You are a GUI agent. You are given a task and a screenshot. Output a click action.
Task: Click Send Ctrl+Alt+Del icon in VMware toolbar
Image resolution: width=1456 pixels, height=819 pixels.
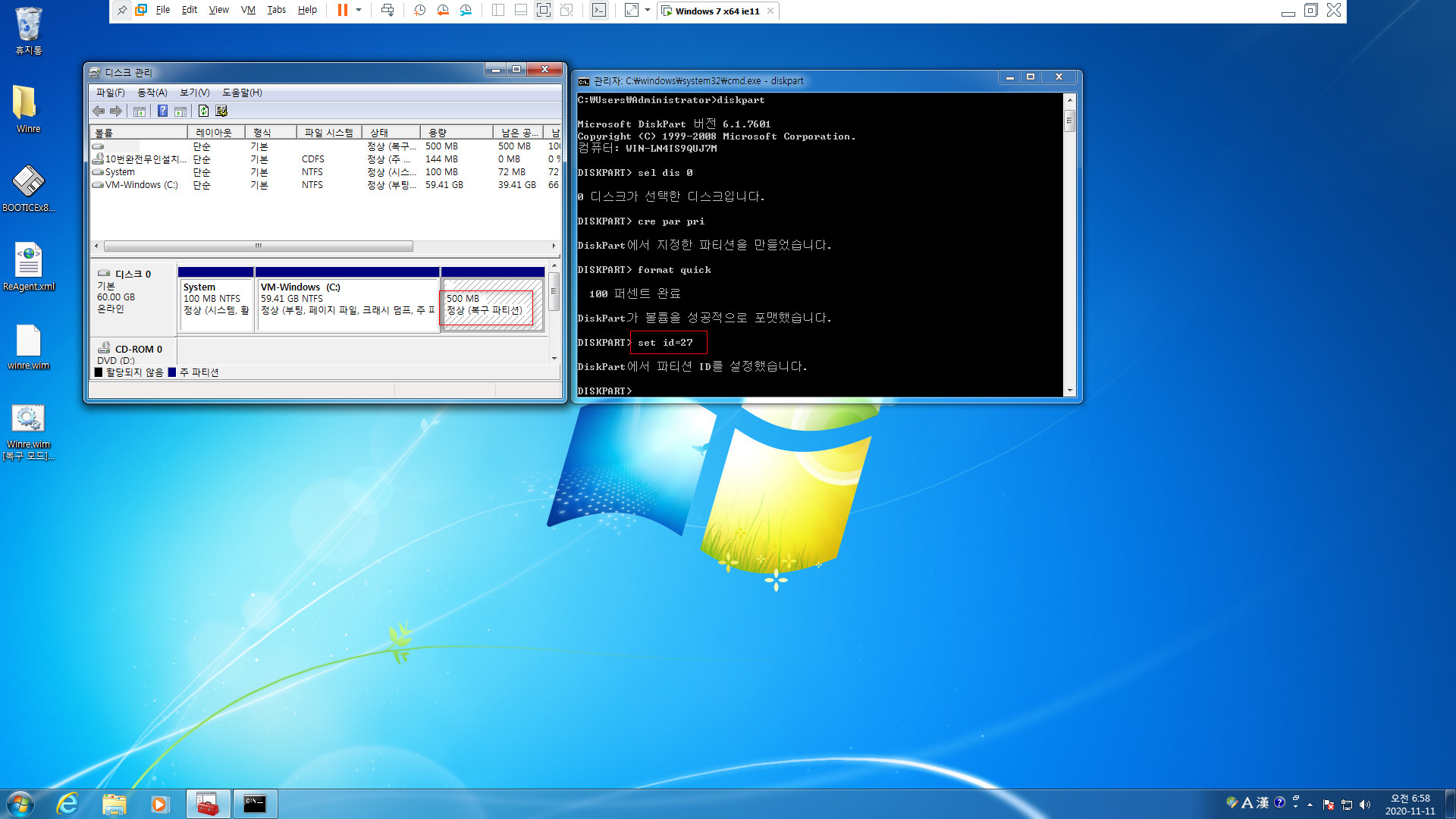tap(388, 11)
